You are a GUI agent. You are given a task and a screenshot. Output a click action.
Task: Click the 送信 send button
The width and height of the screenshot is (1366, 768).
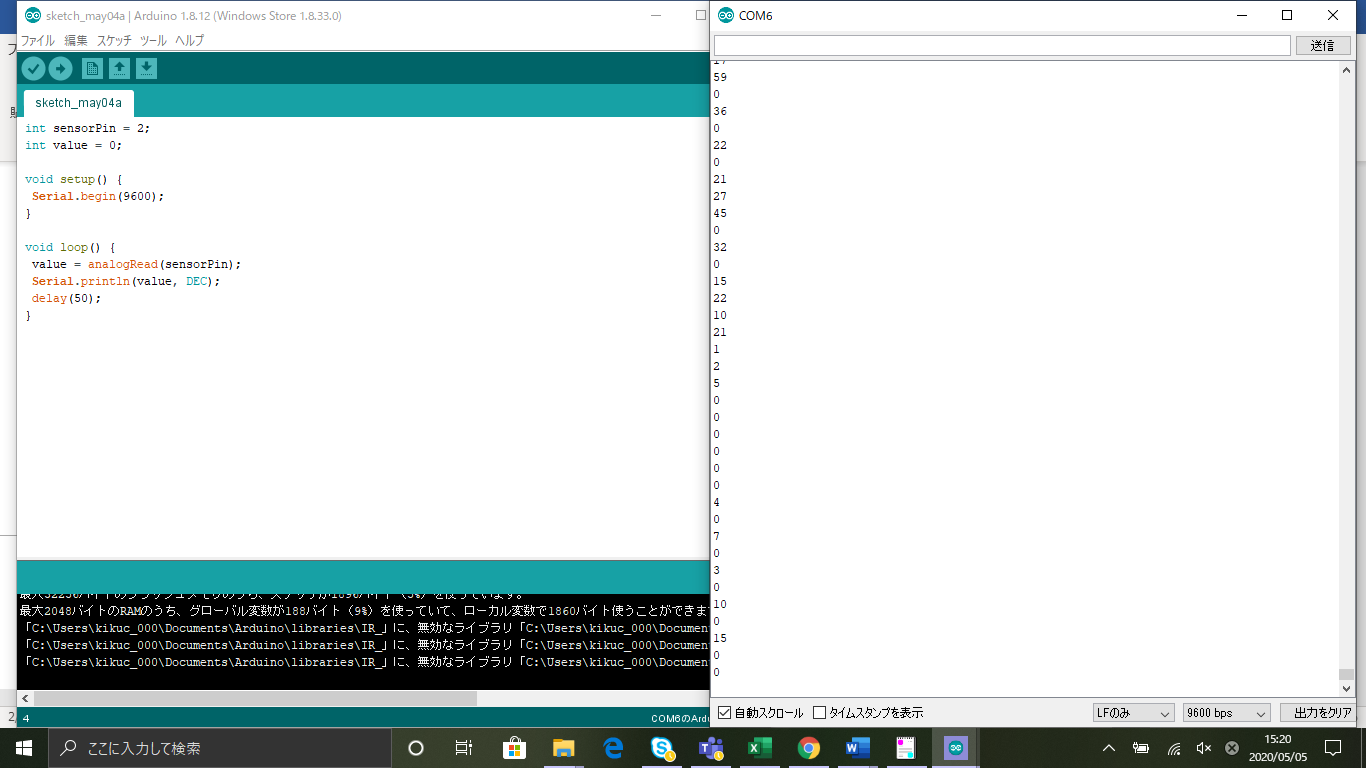[1322, 46]
